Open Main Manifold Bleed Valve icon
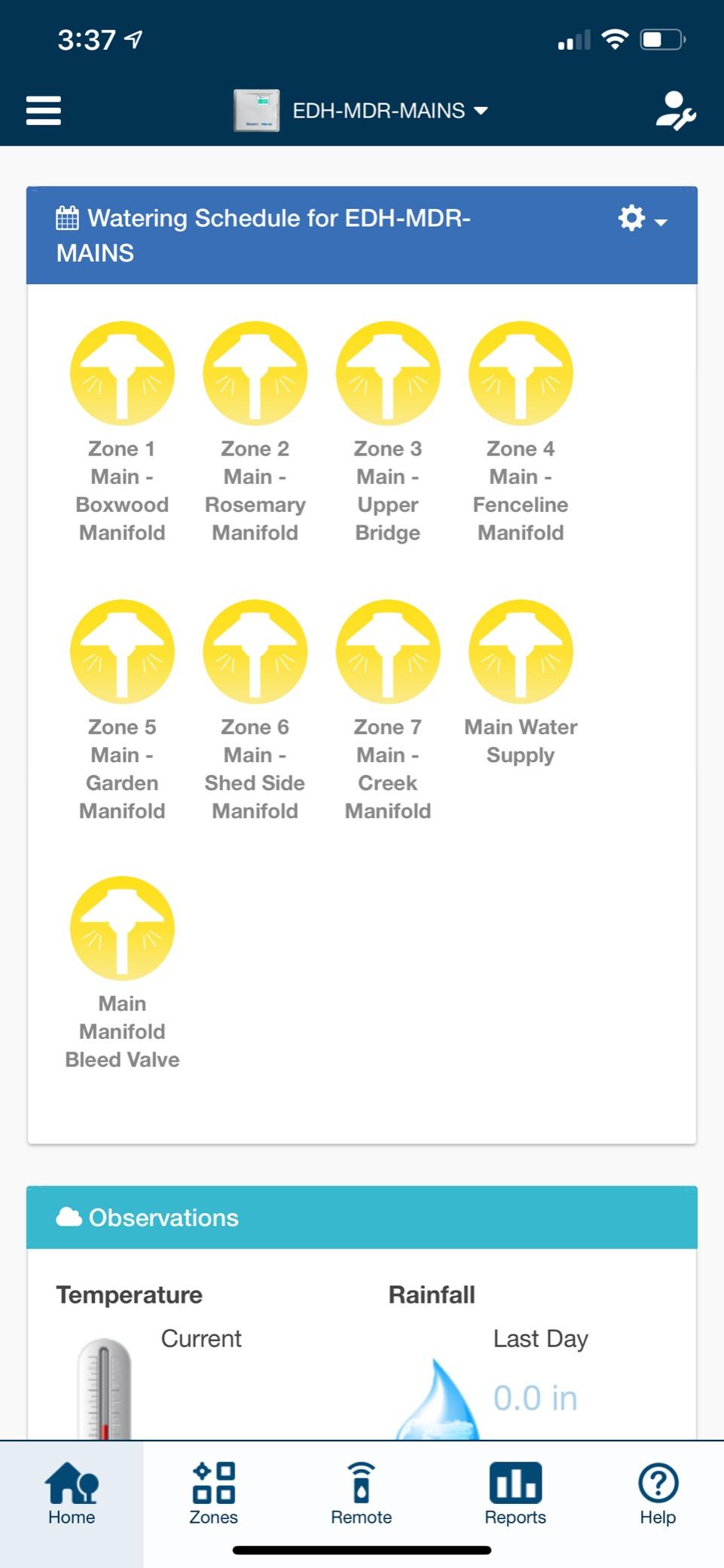The width and height of the screenshot is (724, 1568). [122, 928]
